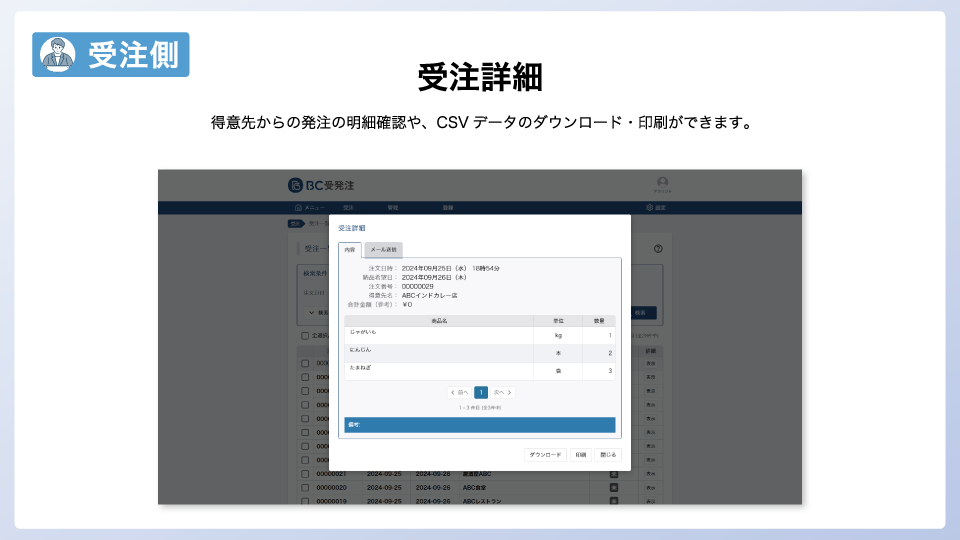Click the 印刷 print button
This screenshot has width=960, height=540.
click(x=580, y=455)
